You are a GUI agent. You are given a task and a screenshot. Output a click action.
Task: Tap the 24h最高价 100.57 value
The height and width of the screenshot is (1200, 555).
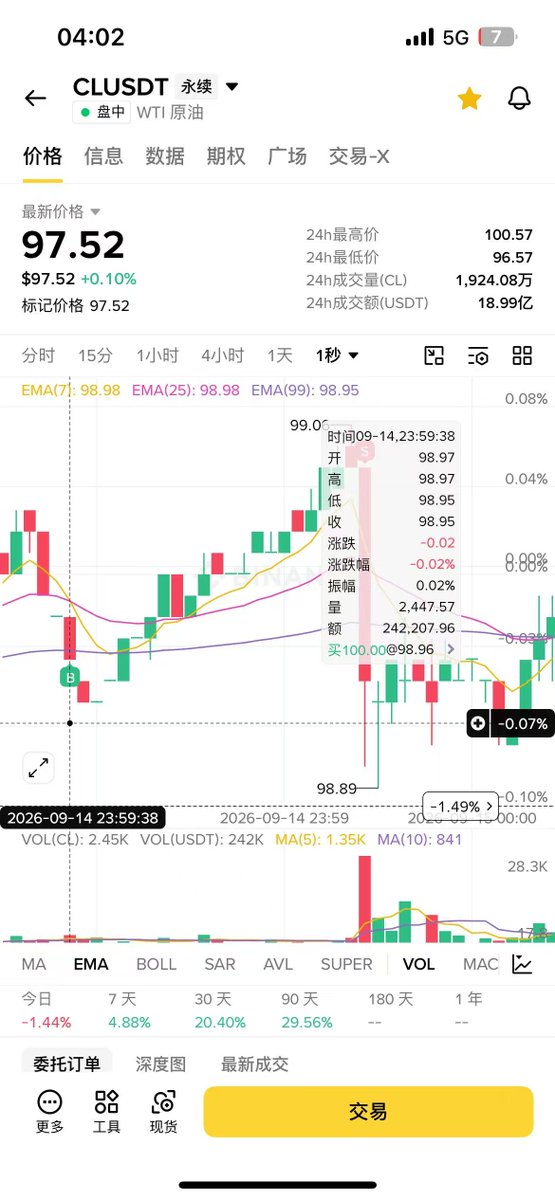pyautogui.click(x=508, y=235)
